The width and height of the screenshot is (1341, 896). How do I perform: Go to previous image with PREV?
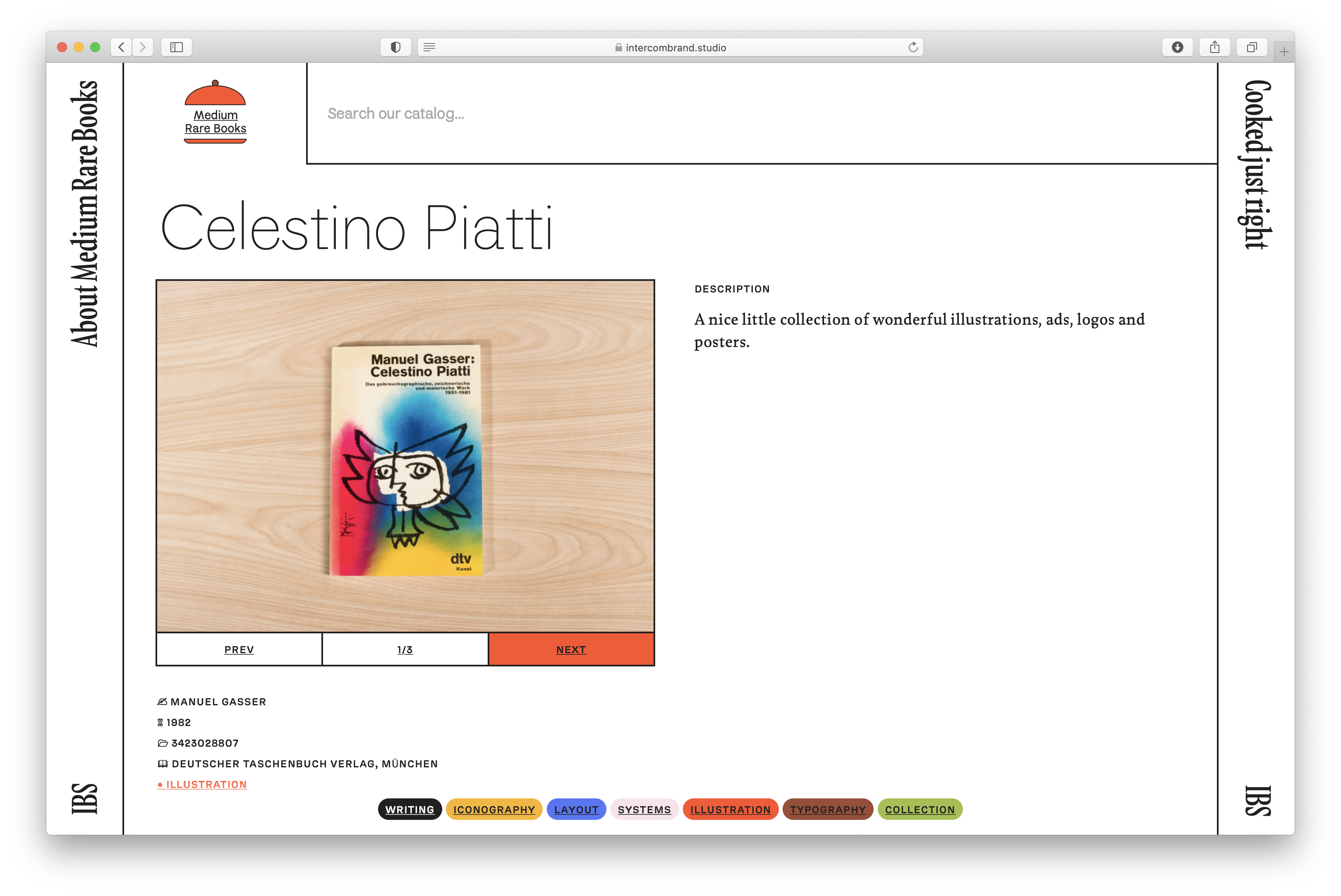pyautogui.click(x=239, y=650)
